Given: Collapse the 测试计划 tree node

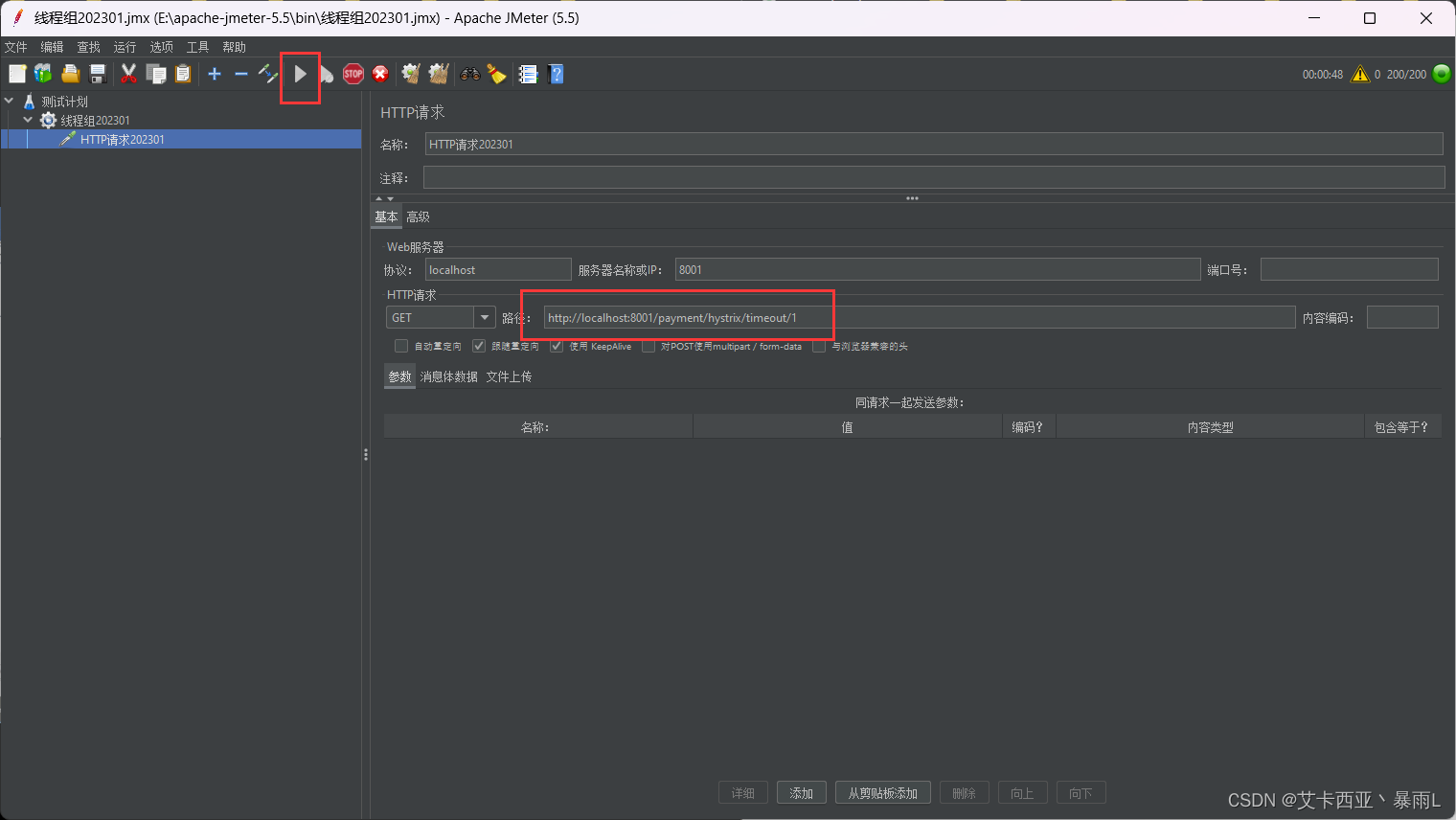Looking at the screenshot, I should pyautogui.click(x=9, y=101).
